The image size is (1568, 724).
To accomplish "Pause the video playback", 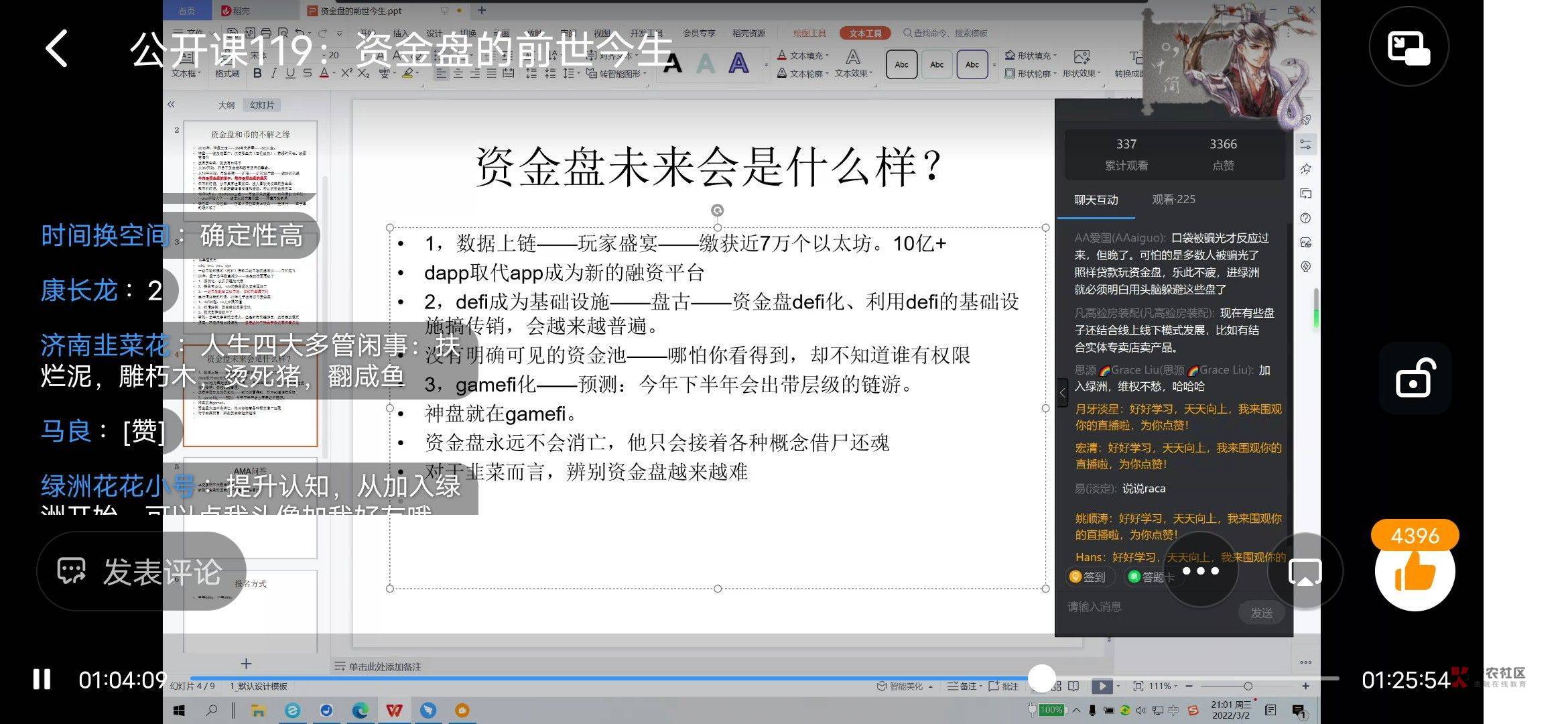I will (42, 680).
